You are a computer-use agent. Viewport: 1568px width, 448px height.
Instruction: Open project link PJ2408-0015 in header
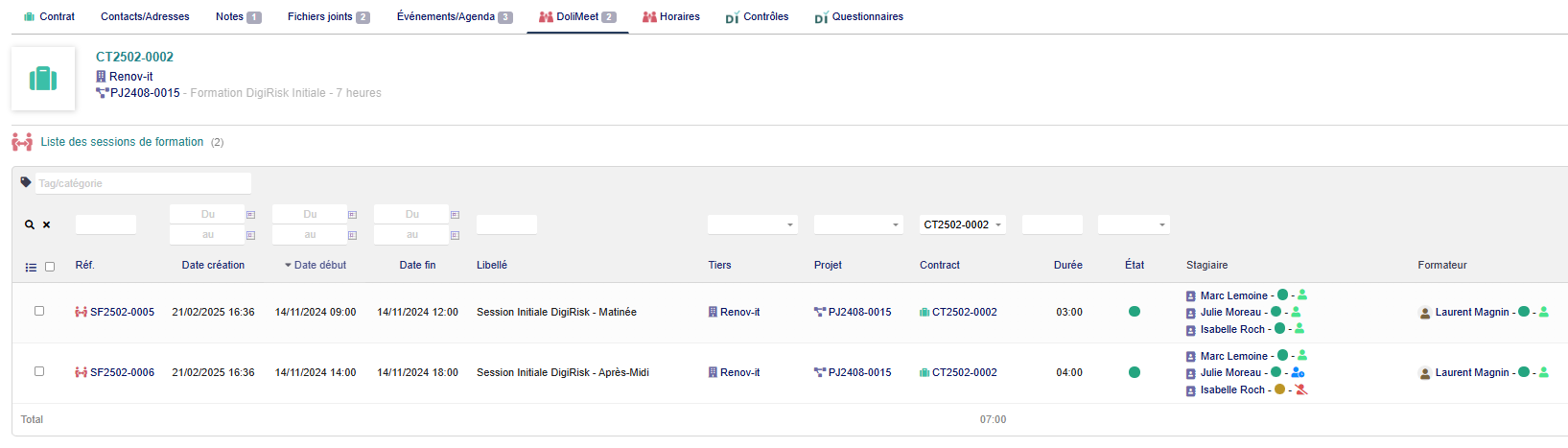tap(145, 93)
